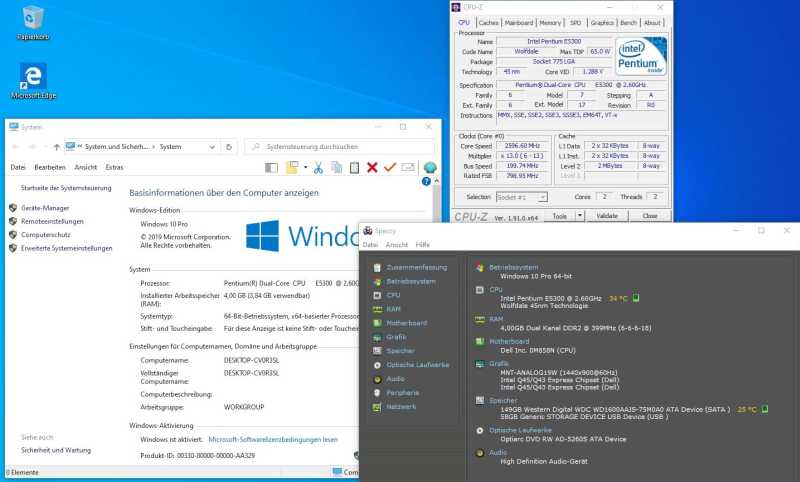
Task: Open the Ansicht menu in System window
Action: pyautogui.click(x=86, y=167)
